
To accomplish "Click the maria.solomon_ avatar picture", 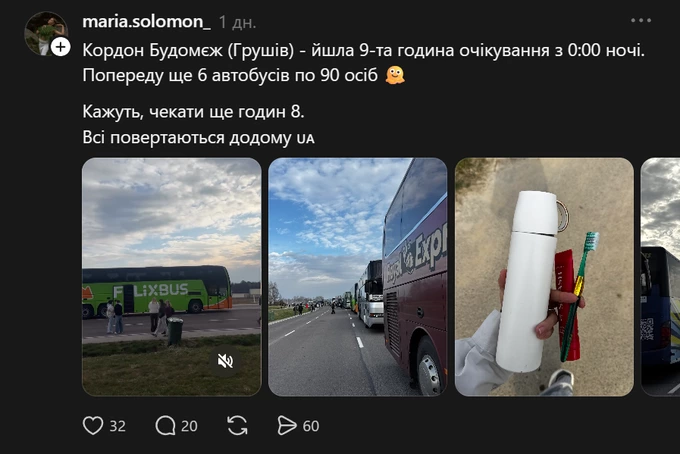I will point(45,33).
